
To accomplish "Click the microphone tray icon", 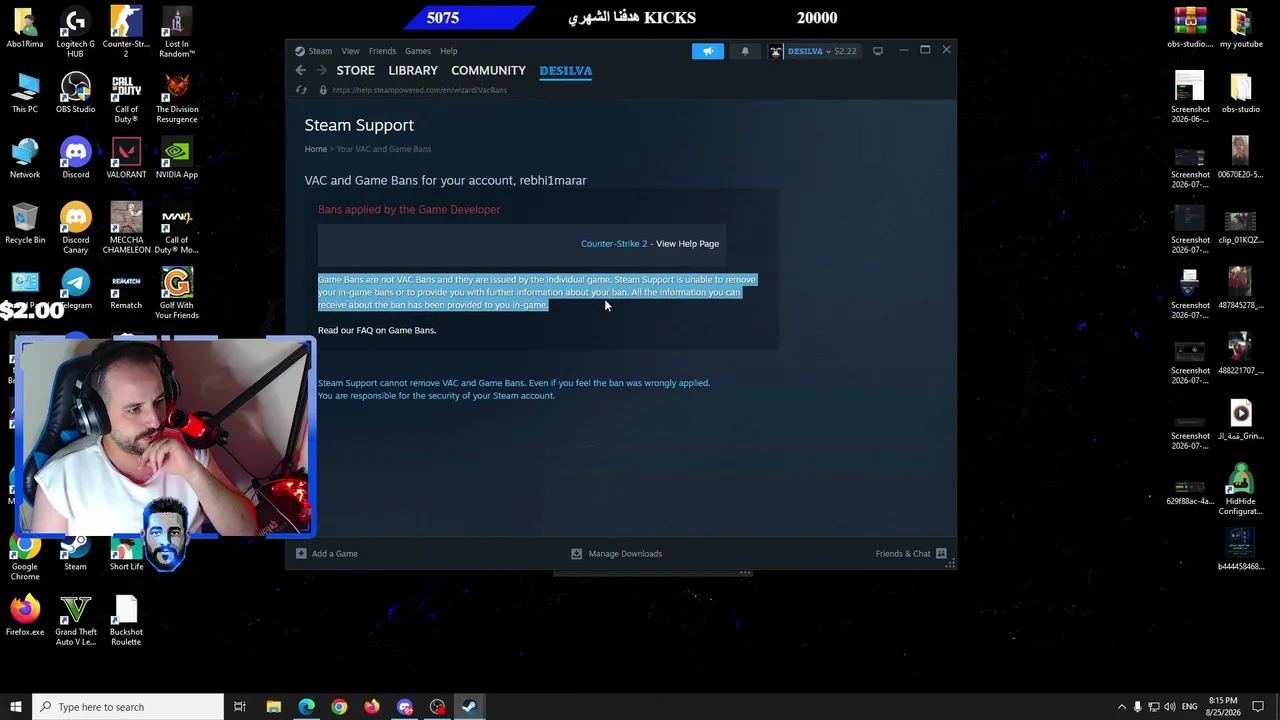I will (x=1137, y=707).
